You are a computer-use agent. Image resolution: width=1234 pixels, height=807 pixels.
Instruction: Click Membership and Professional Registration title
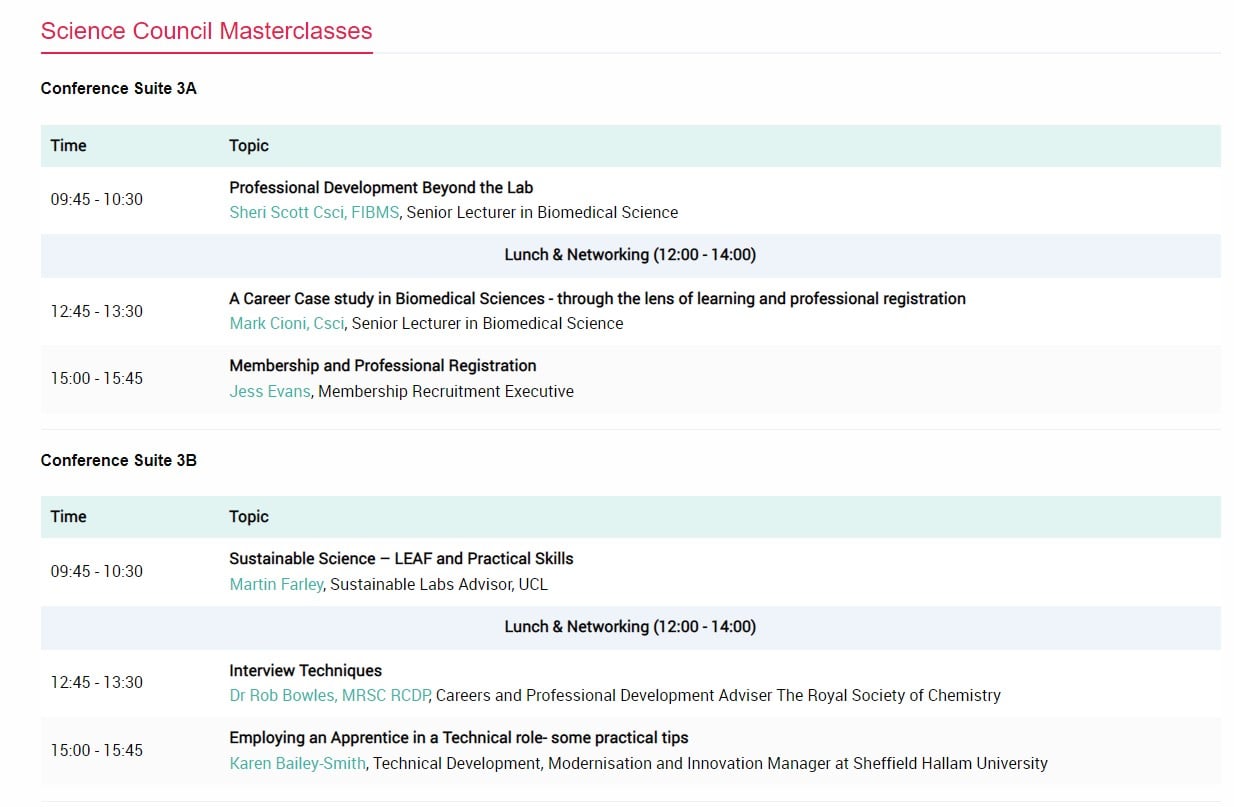[383, 365]
